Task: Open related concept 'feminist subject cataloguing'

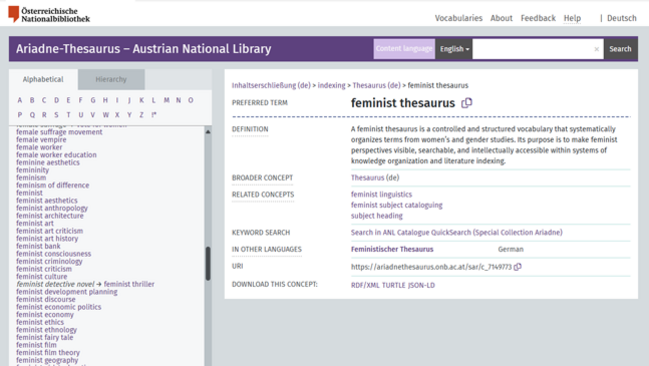Action: 397,205
